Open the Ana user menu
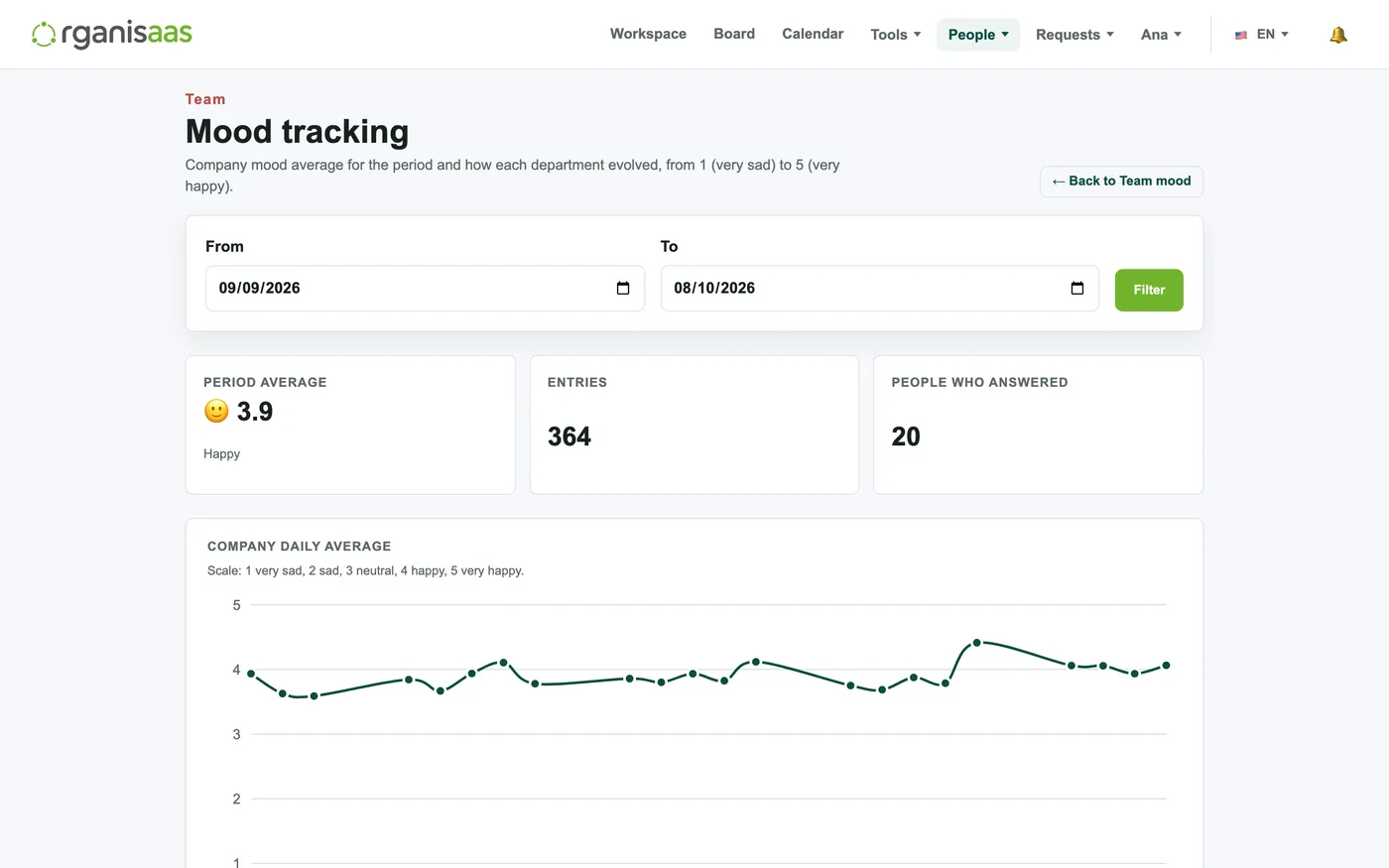Viewport: 1389px width, 868px height. pyautogui.click(x=1161, y=35)
